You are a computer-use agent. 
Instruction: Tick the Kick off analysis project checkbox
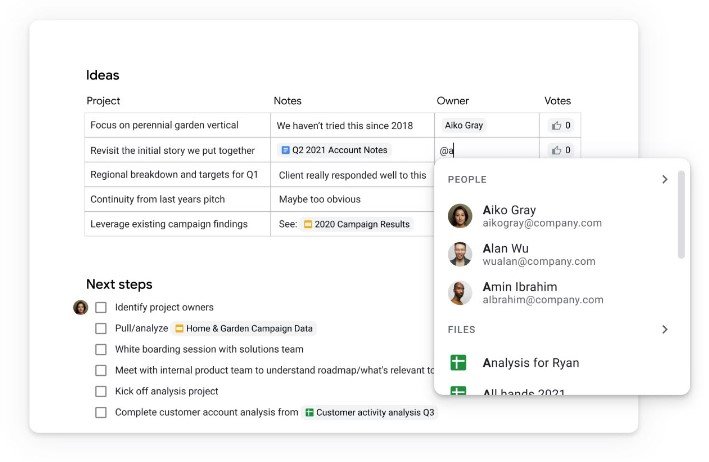[101, 391]
